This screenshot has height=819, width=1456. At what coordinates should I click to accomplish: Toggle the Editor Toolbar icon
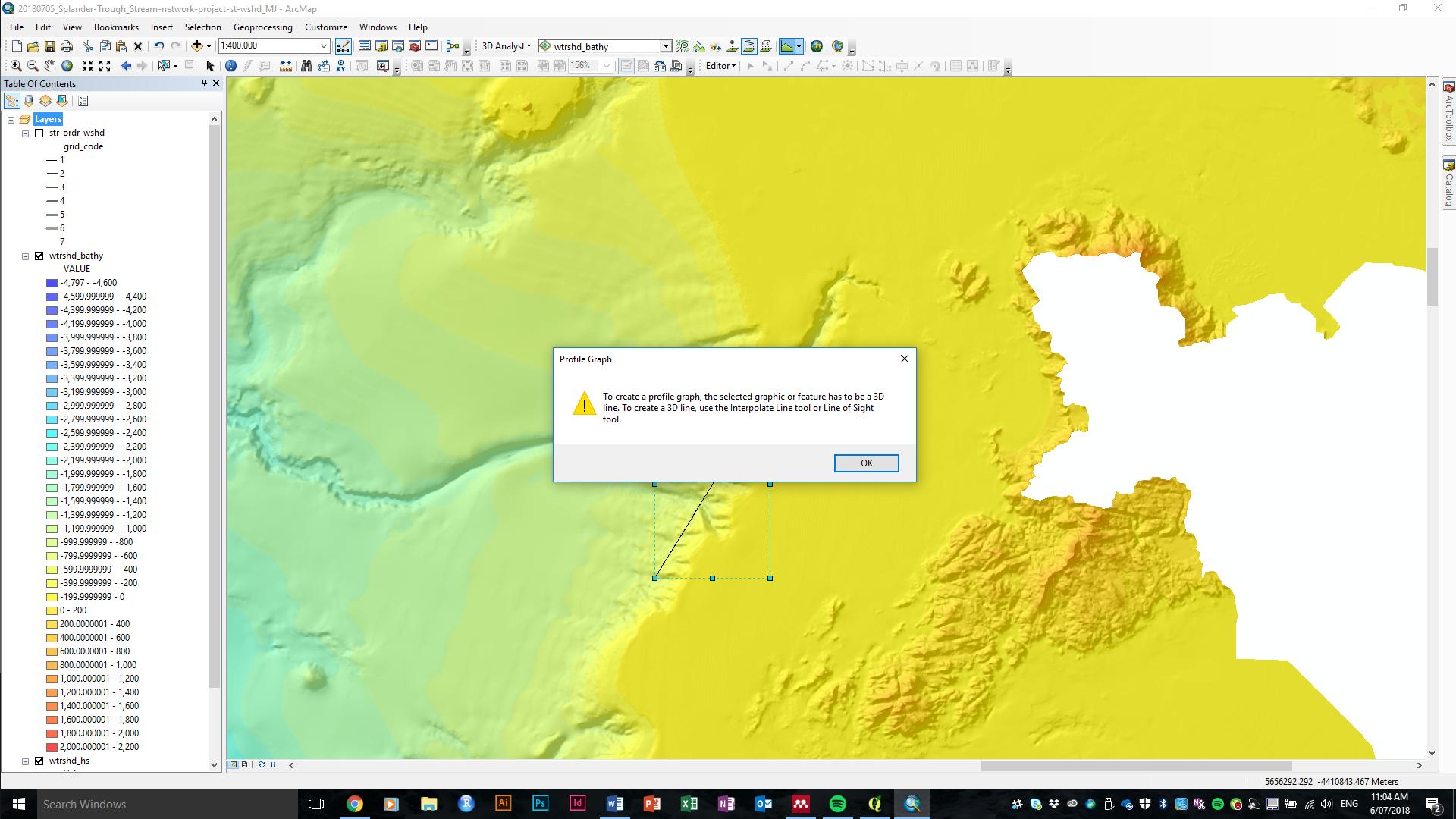point(344,46)
